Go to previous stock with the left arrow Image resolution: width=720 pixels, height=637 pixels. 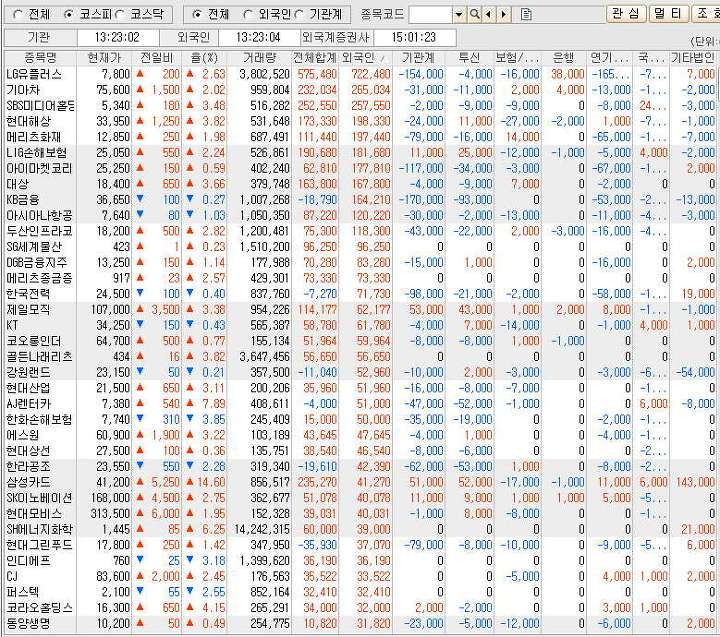click(x=489, y=14)
